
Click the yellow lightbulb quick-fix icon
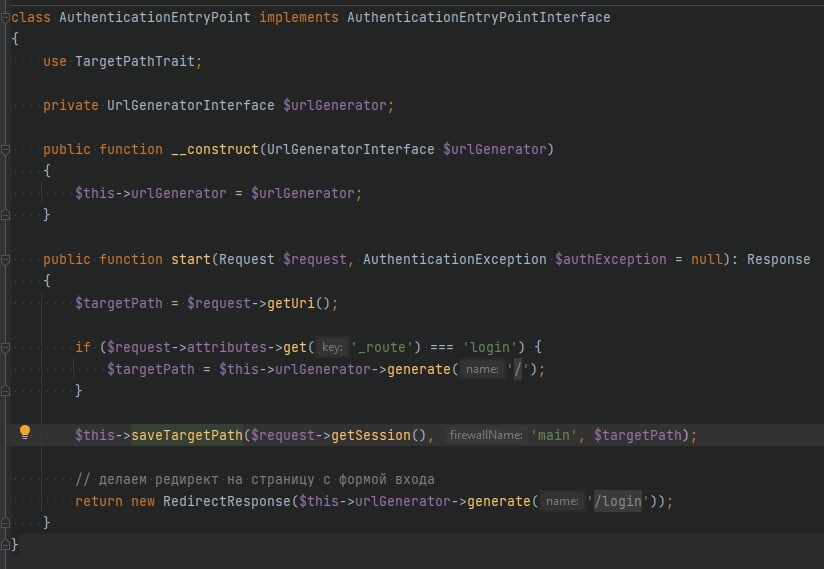pyautogui.click(x=25, y=432)
